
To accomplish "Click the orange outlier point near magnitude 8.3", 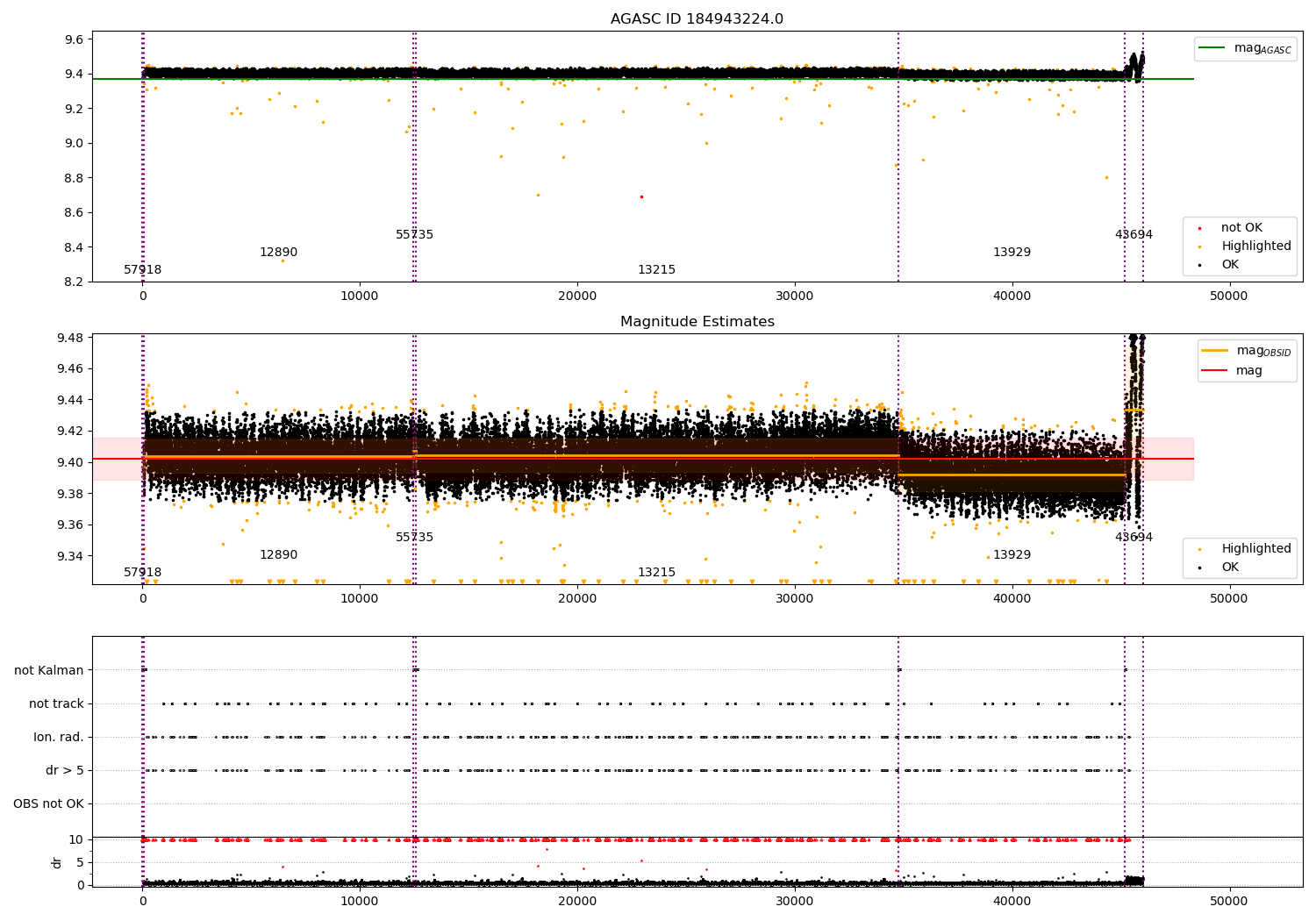I will pyautogui.click(x=283, y=261).
